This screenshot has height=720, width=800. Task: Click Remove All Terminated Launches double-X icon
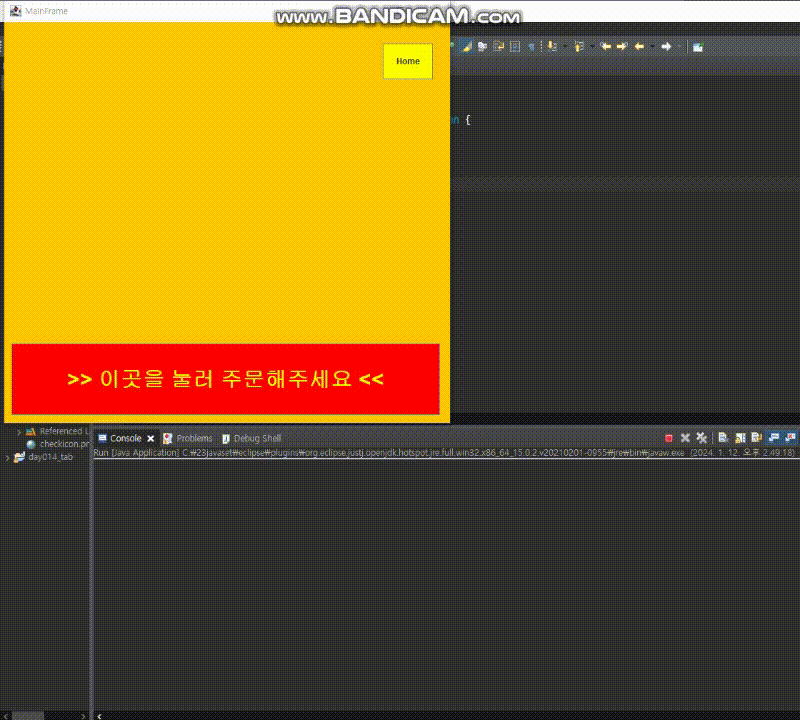(x=702, y=438)
